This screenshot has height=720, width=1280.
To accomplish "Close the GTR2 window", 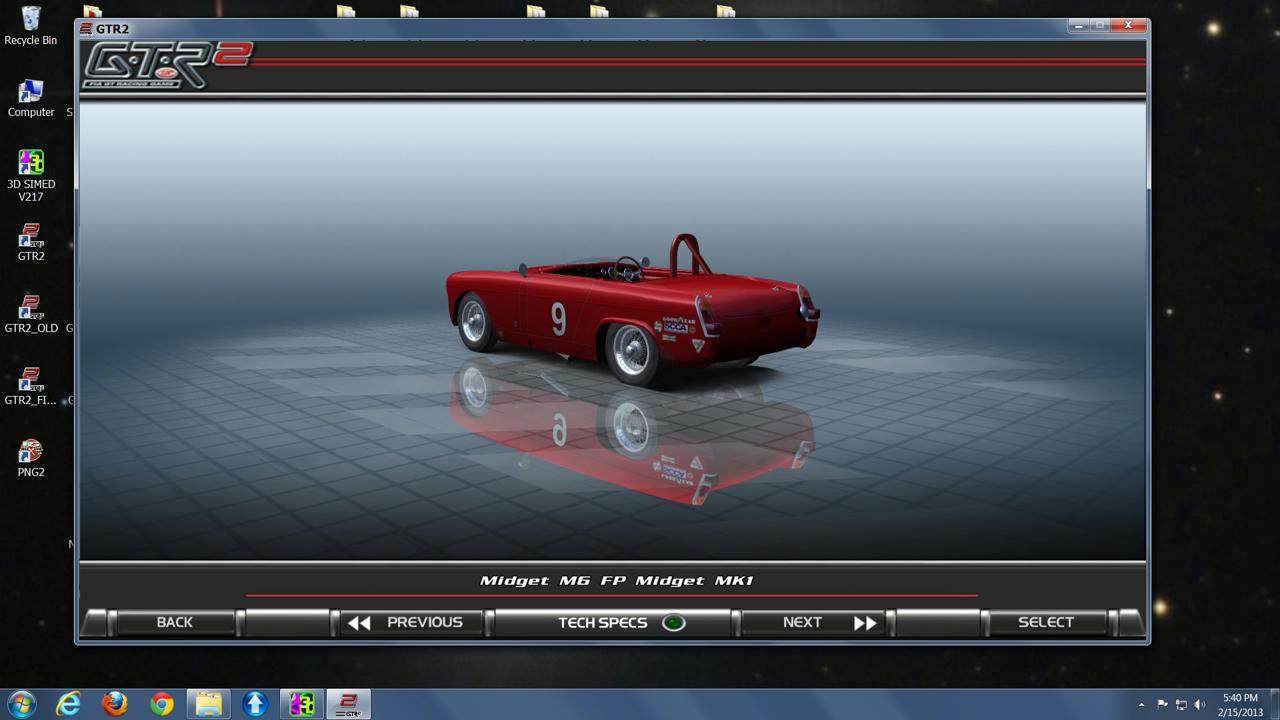I will click(1128, 26).
